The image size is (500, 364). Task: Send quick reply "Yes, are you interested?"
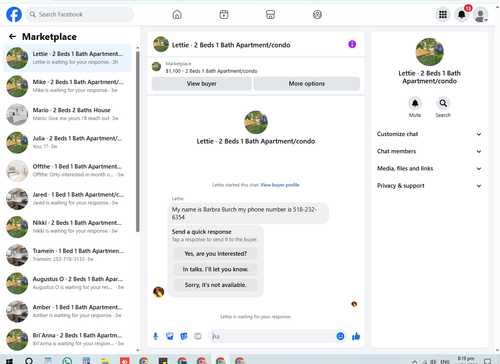point(216,254)
